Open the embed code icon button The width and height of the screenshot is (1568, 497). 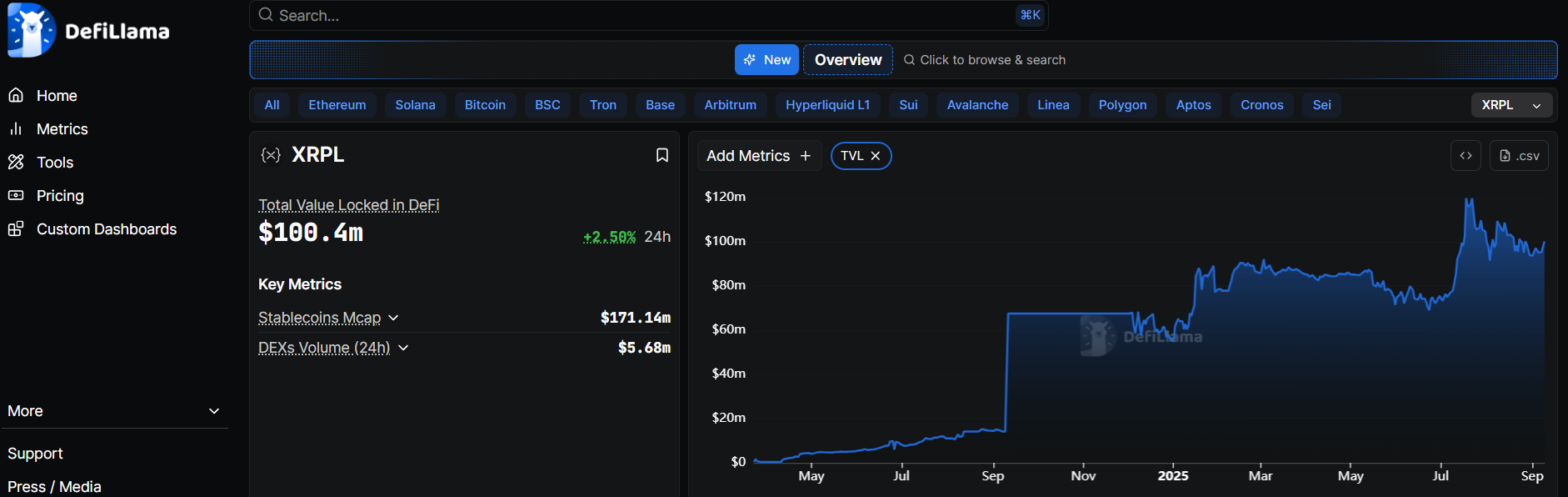(1466, 156)
